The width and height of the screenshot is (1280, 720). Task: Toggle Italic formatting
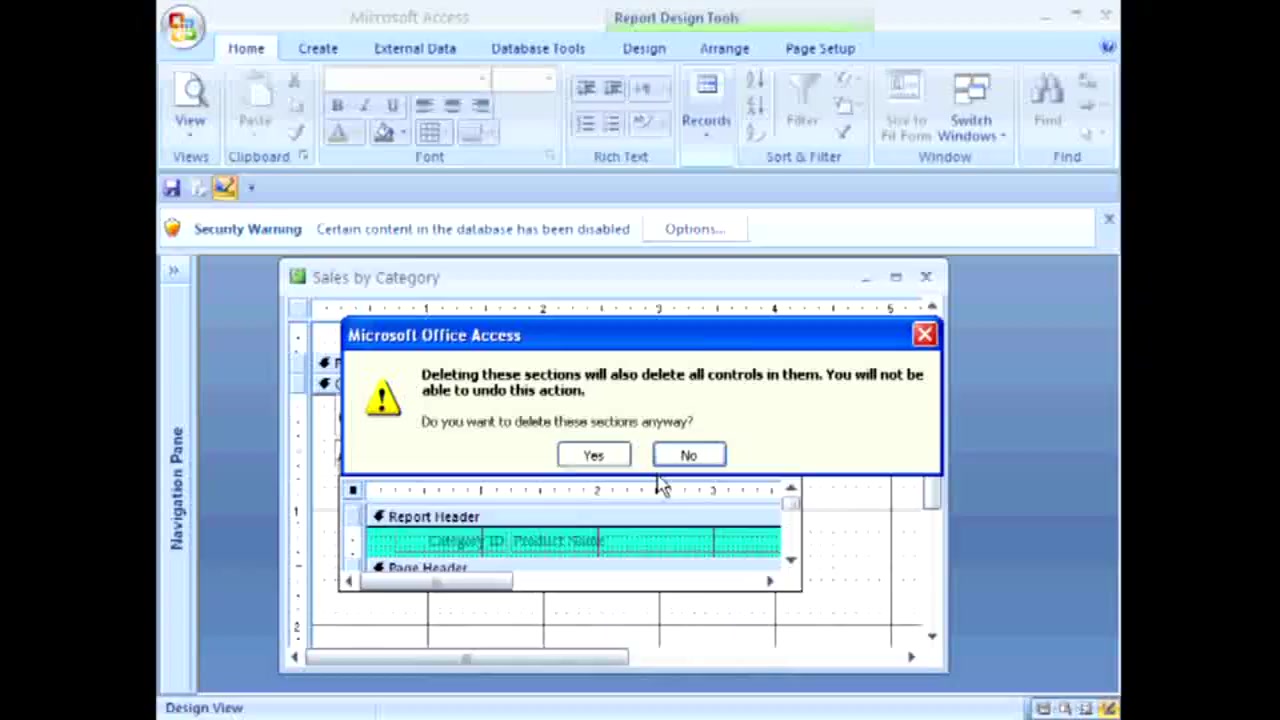(x=364, y=105)
